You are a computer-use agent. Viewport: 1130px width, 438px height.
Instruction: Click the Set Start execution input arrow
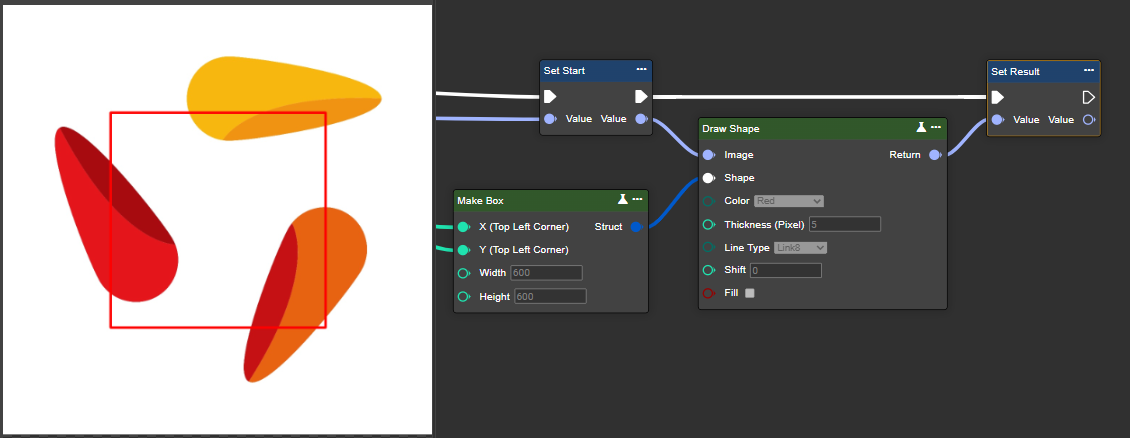pyautogui.click(x=550, y=97)
